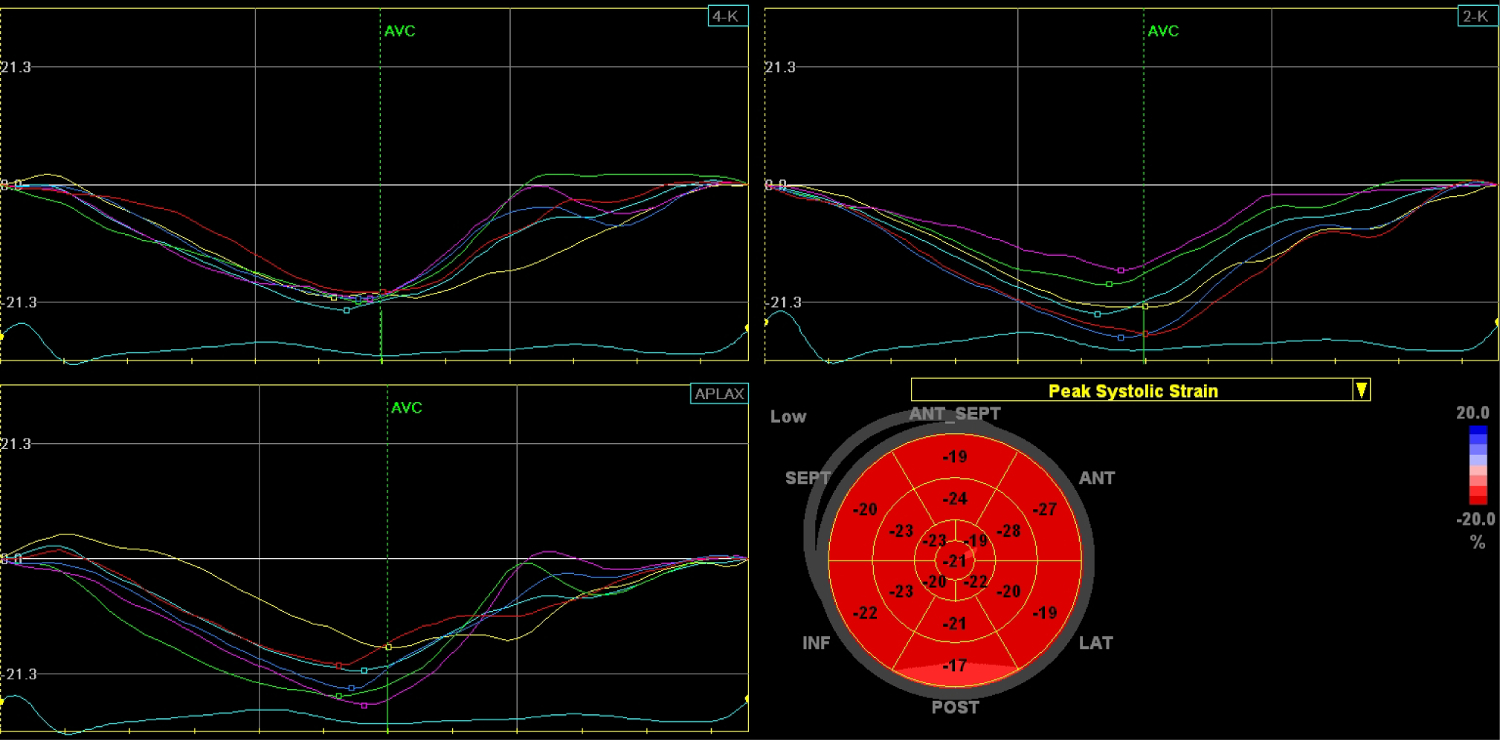This screenshot has height=740, width=1500.
Task: Select basal lateral segment showing -19
Action: tap(1045, 612)
